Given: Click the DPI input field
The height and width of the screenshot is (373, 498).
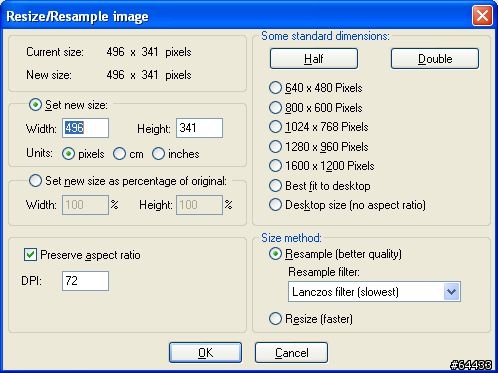Looking at the screenshot, I should click(x=85, y=281).
